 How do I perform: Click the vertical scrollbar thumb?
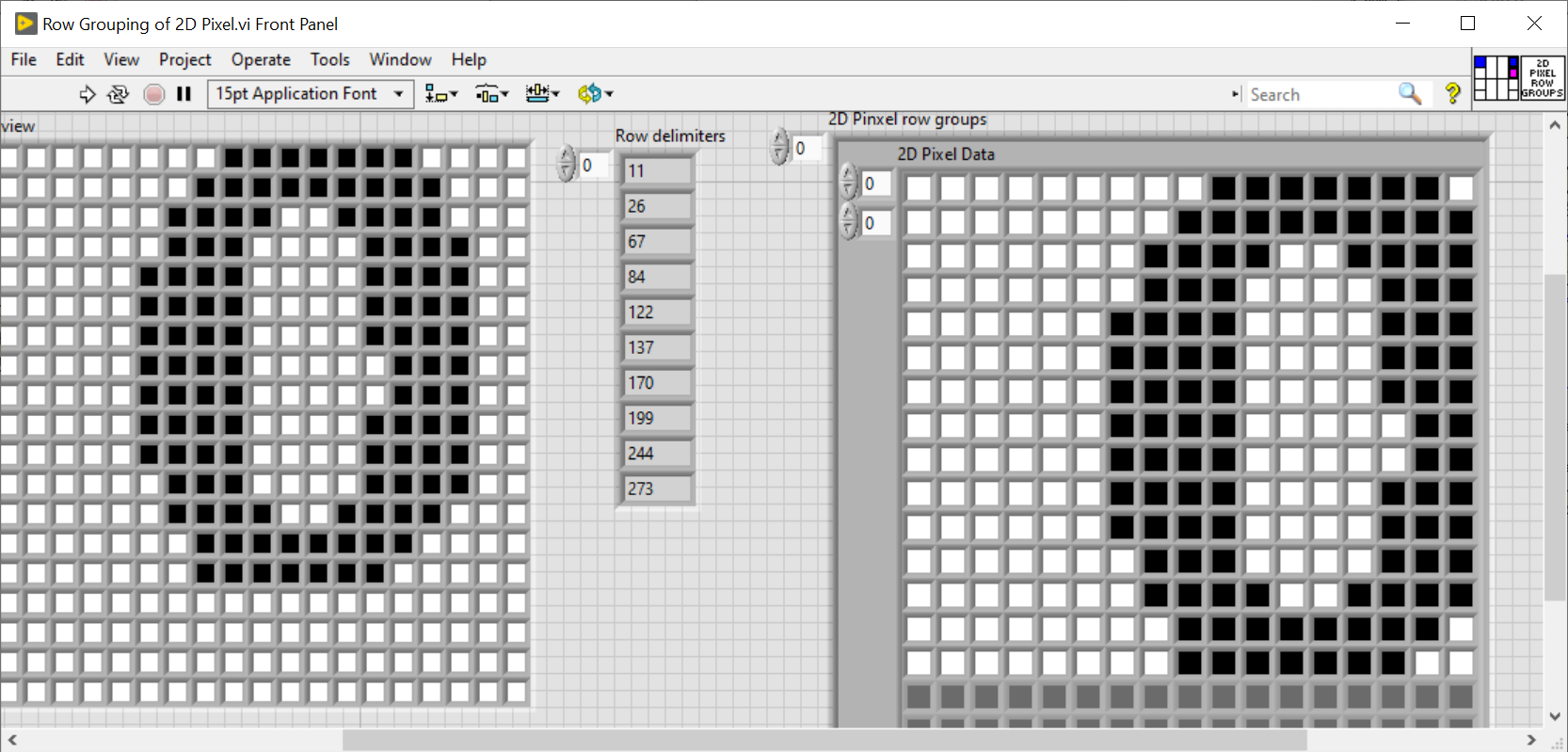pyautogui.click(x=1555, y=437)
